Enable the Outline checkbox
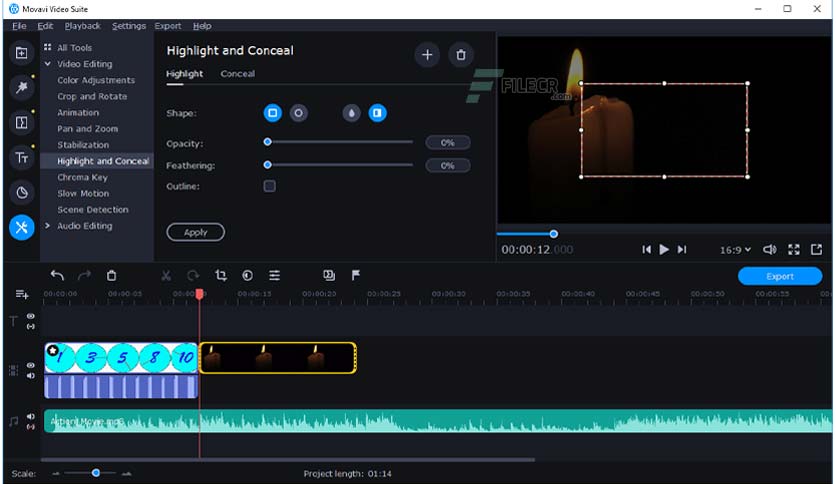The height and width of the screenshot is (484, 836). click(269, 186)
